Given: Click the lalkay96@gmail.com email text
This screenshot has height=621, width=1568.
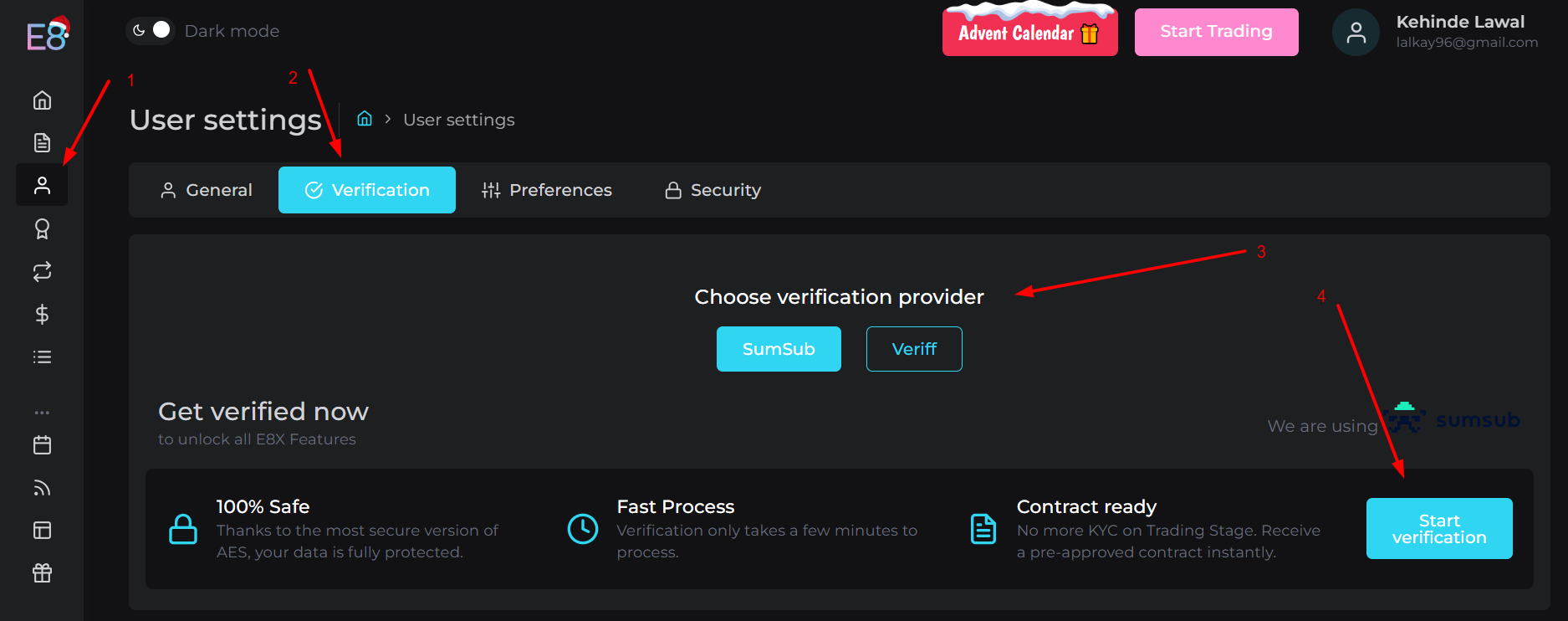Looking at the screenshot, I should coord(1467,43).
